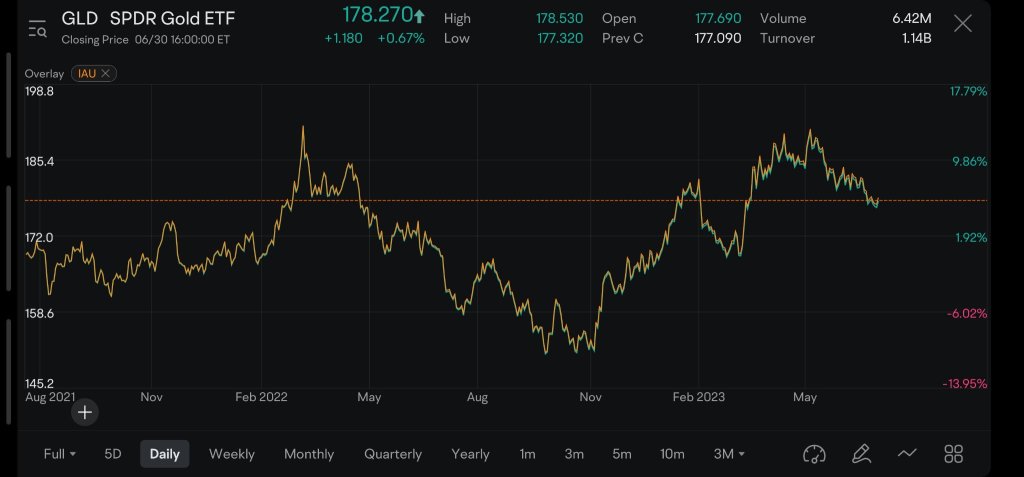Select the 1m interval
Viewport: 1024px width, 477px height.
(528, 453)
